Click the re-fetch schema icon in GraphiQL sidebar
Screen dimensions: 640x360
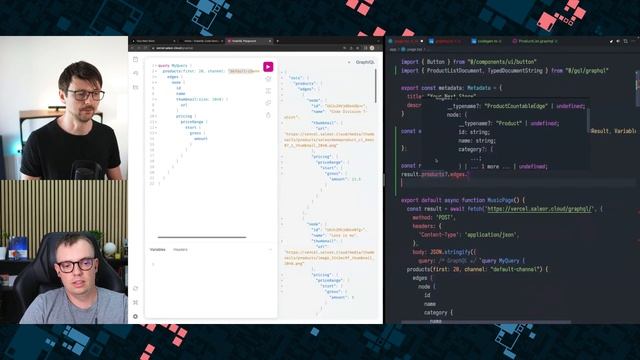pyautogui.click(x=136, y=289)
